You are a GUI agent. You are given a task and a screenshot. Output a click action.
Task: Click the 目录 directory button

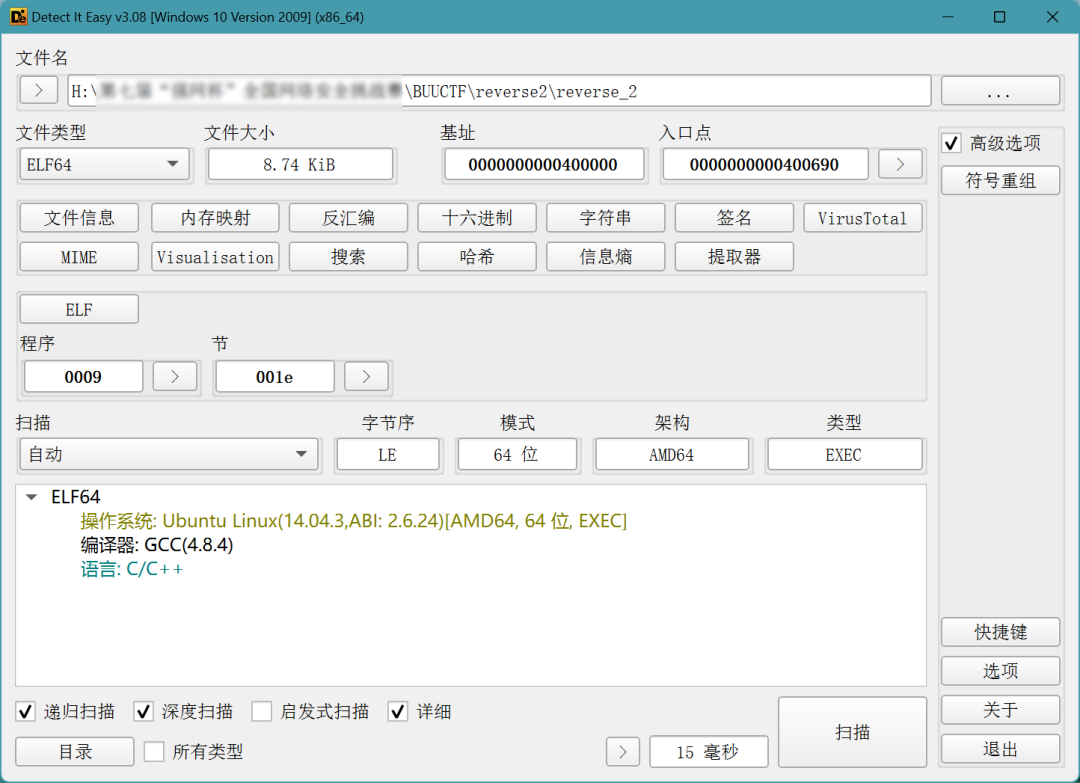pyautogui.click(x=74, y=751)
